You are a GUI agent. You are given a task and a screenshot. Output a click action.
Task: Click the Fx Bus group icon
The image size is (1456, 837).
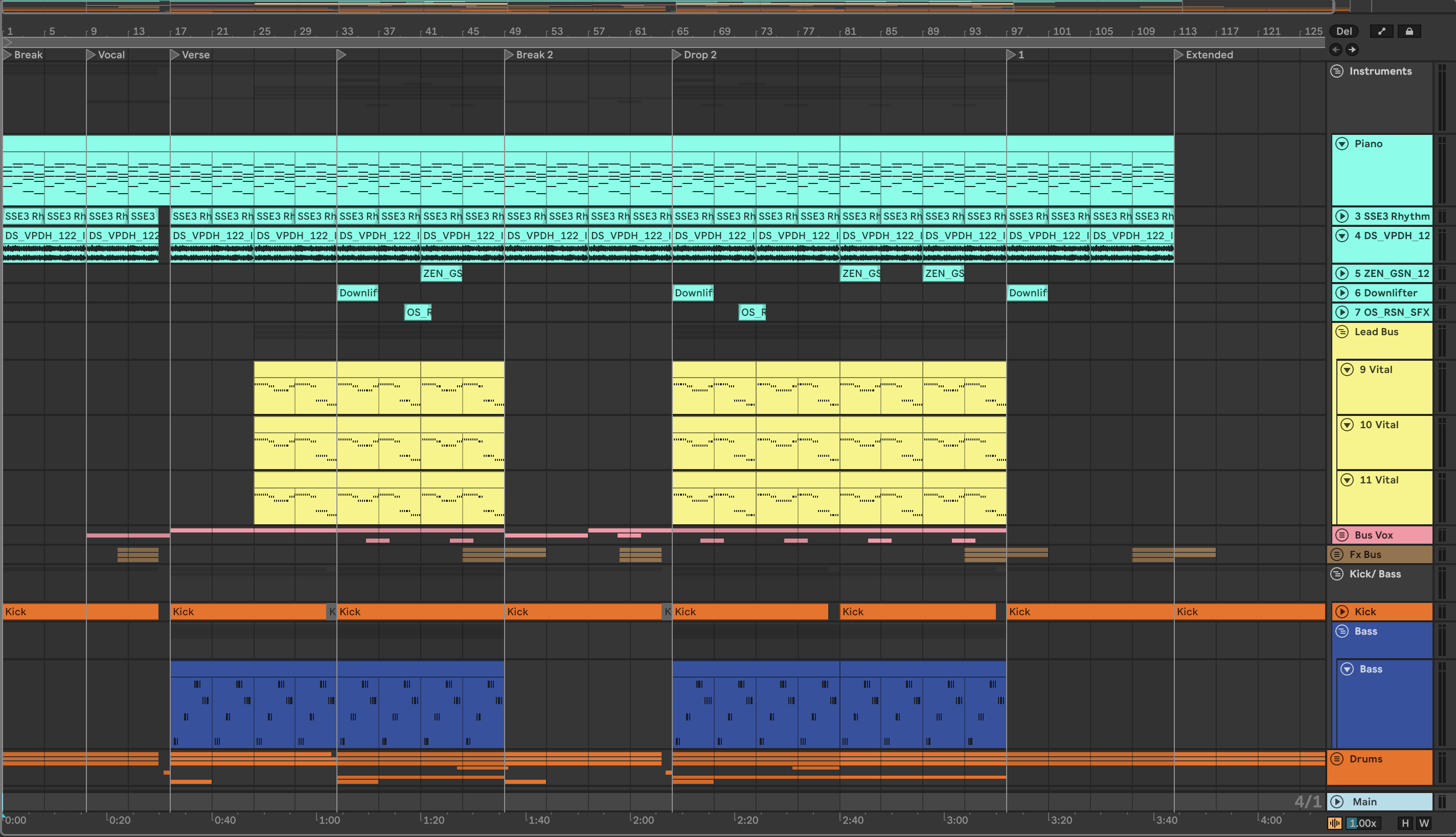(1337, 555)
